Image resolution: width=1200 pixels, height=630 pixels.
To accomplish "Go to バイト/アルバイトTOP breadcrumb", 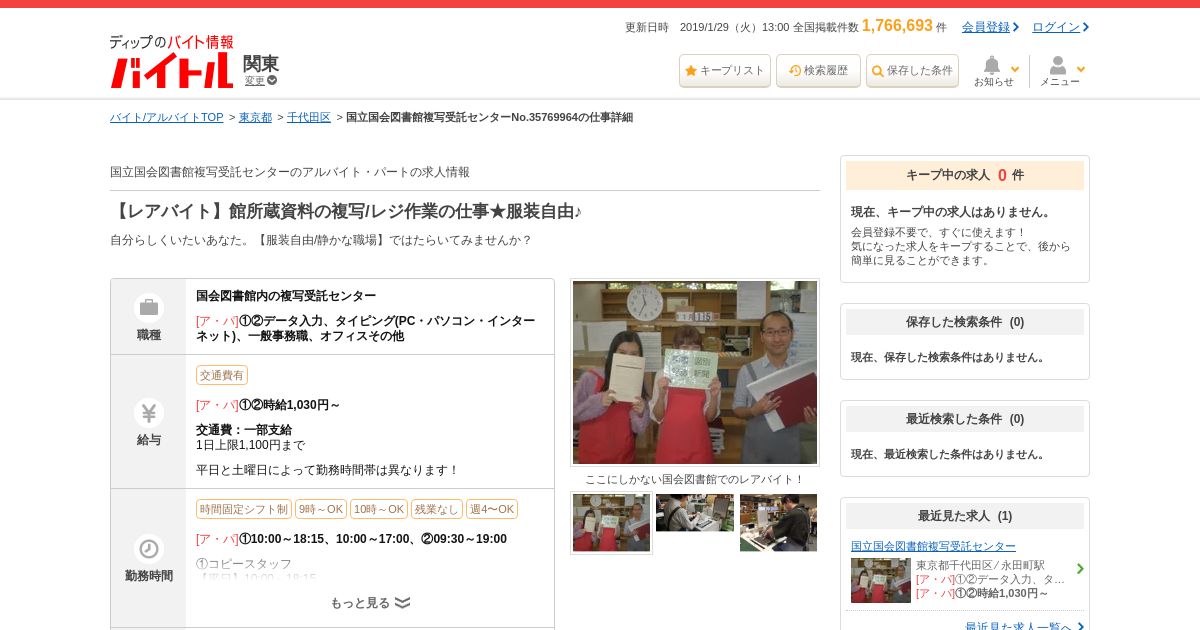I will (x=167, y=118).
